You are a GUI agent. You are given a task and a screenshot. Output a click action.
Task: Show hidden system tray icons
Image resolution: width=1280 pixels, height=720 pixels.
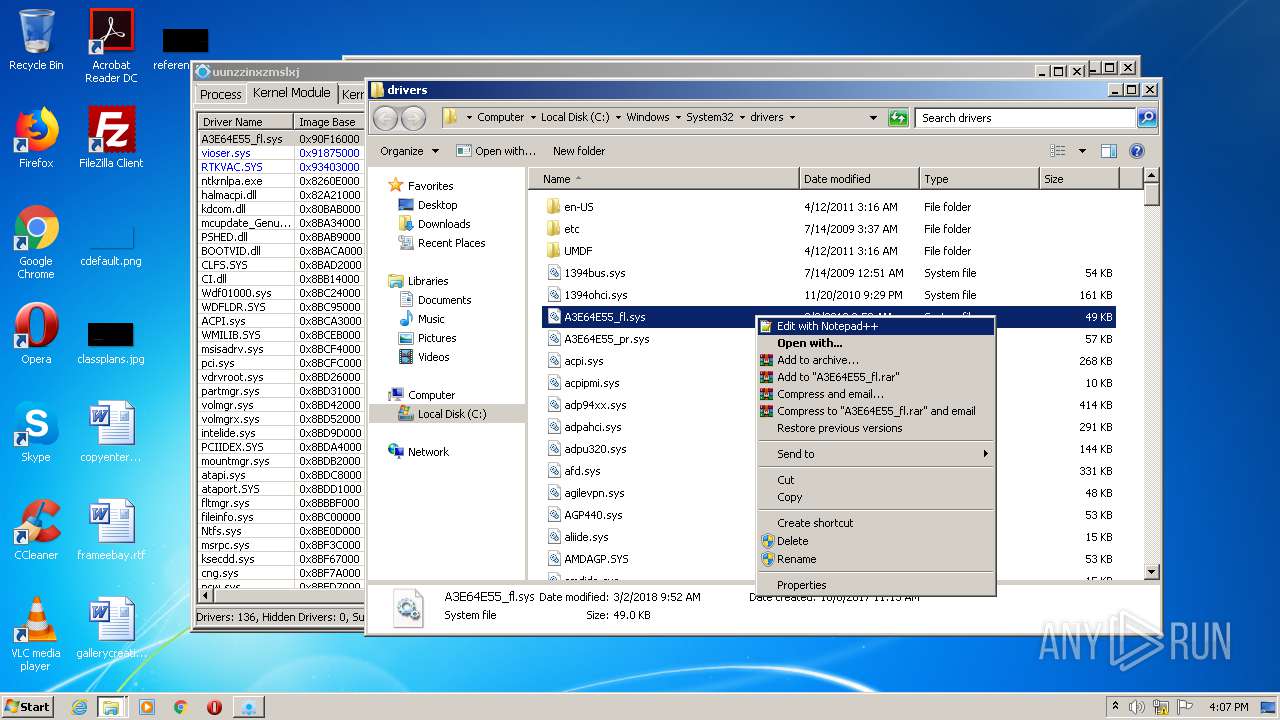tap(1116, 707)
